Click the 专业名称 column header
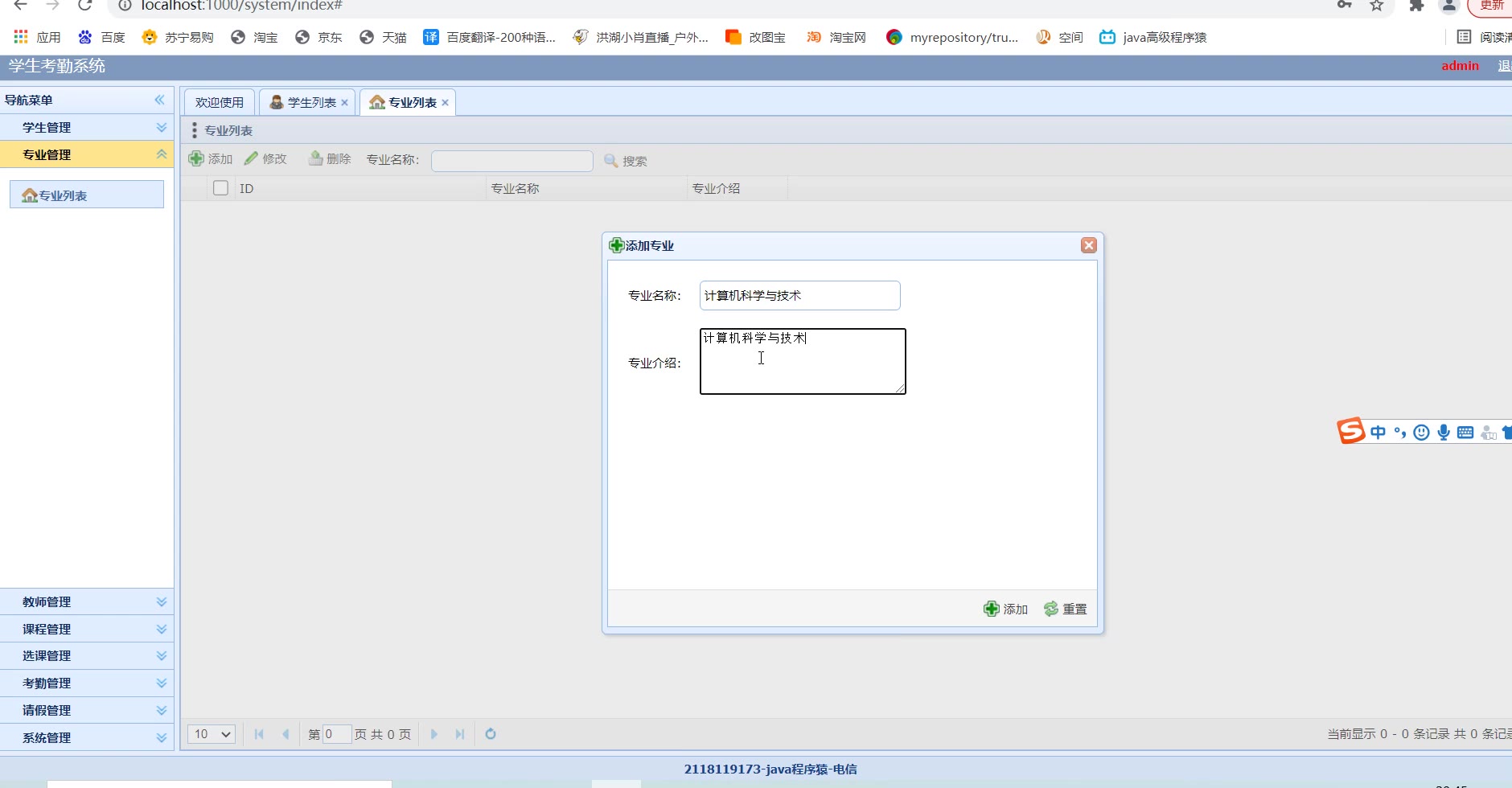Image resolution: width=1512 pixels, height=788 pixels. [x=587, y=188]
